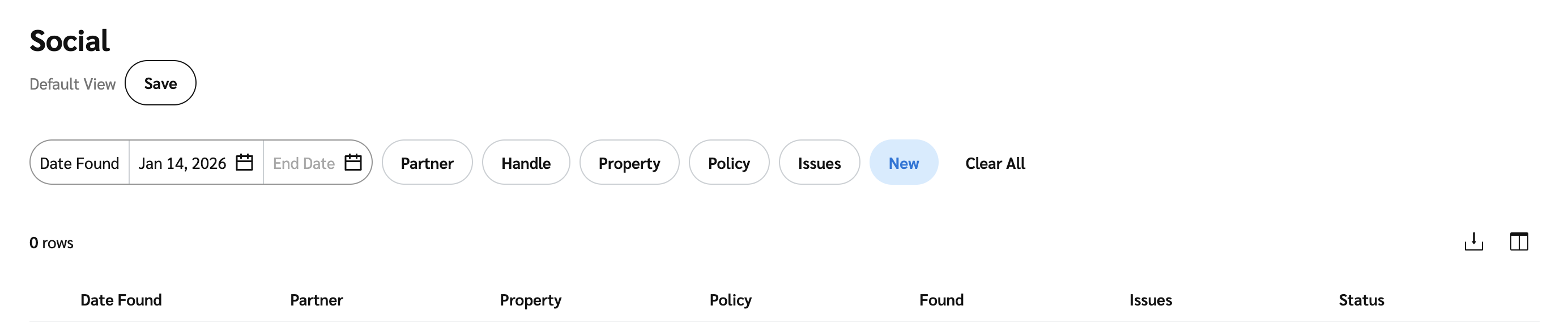This screenshot has width=1568, height=331.
Task: Sort by Status column header
Action: click(x=1361, y=300)
